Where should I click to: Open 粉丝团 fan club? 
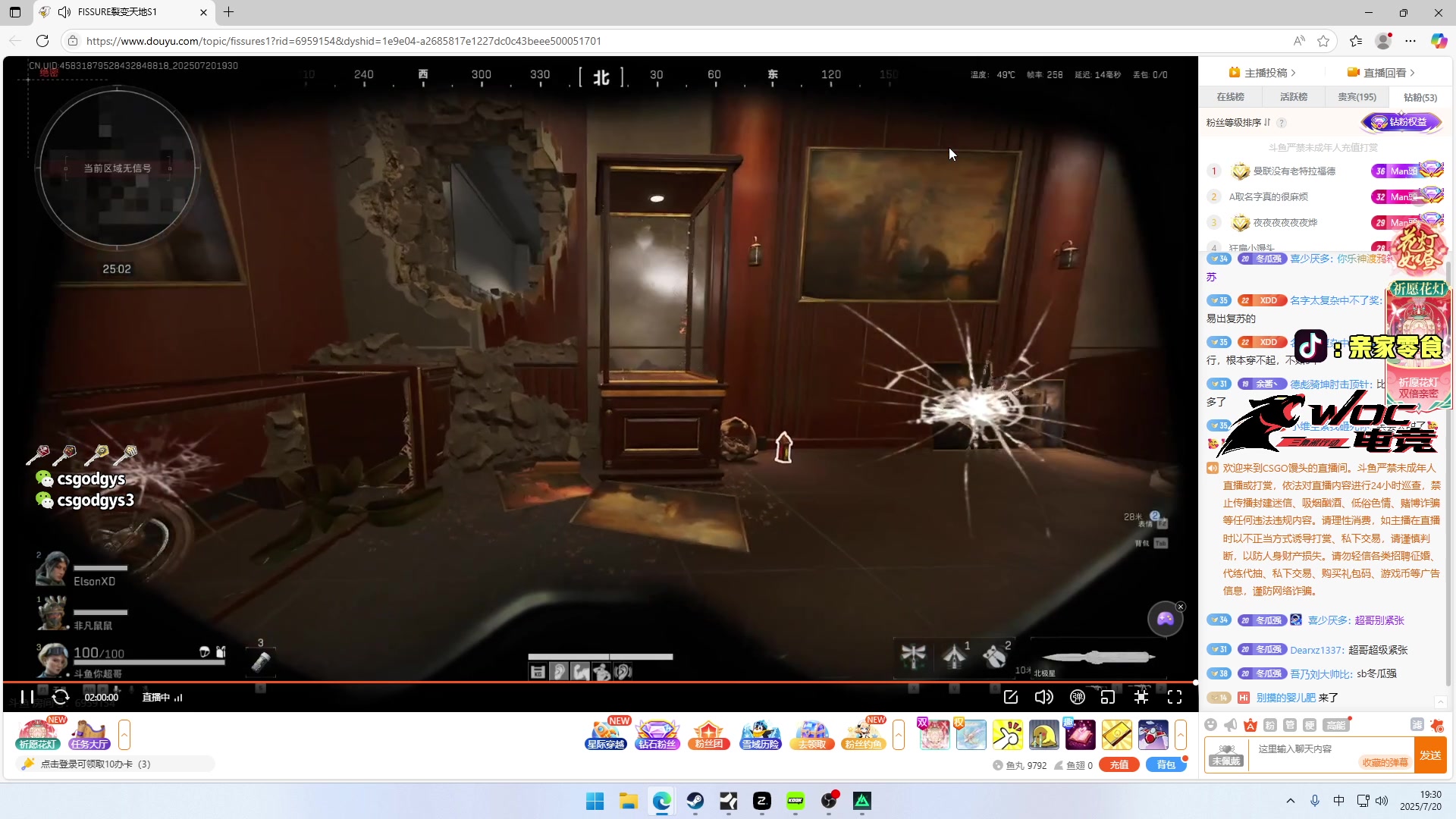point(708,734)
